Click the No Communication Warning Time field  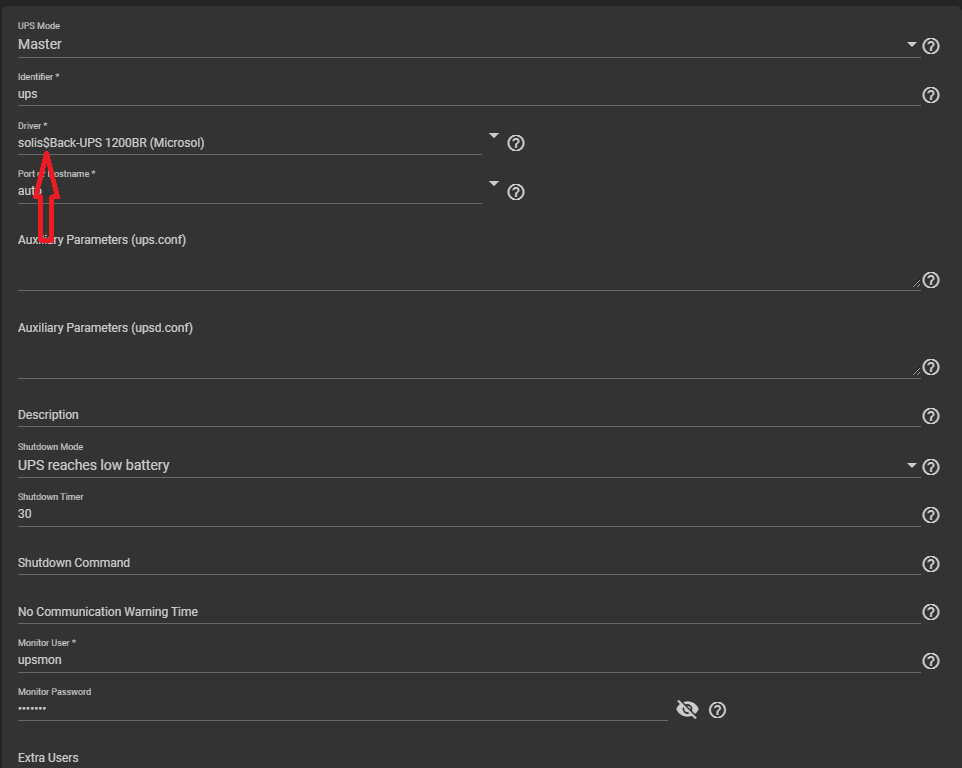click(460, 612)
